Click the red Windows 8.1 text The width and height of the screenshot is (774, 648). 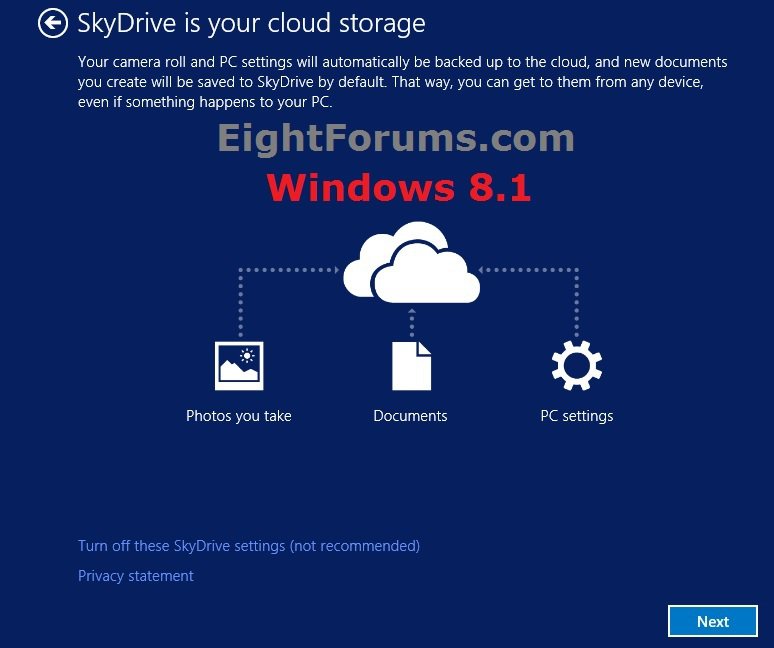click(x=398, y=188)
